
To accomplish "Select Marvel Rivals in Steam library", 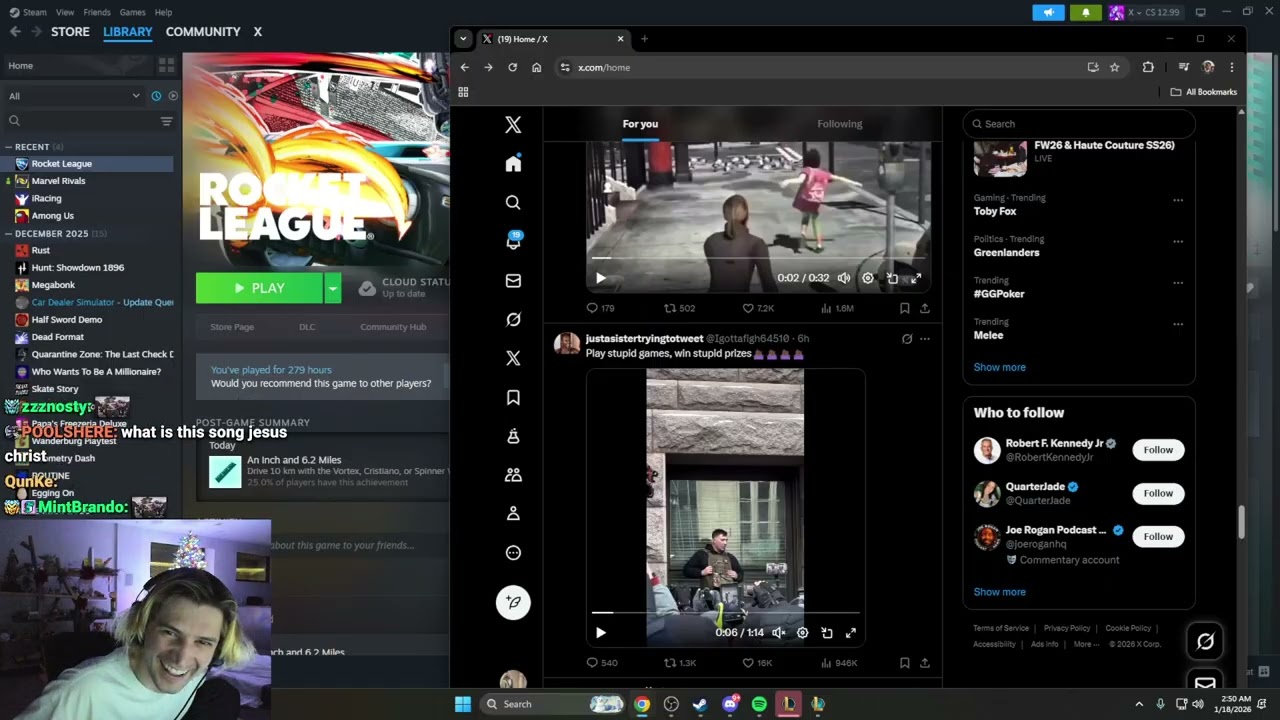I will click(58, 181).
